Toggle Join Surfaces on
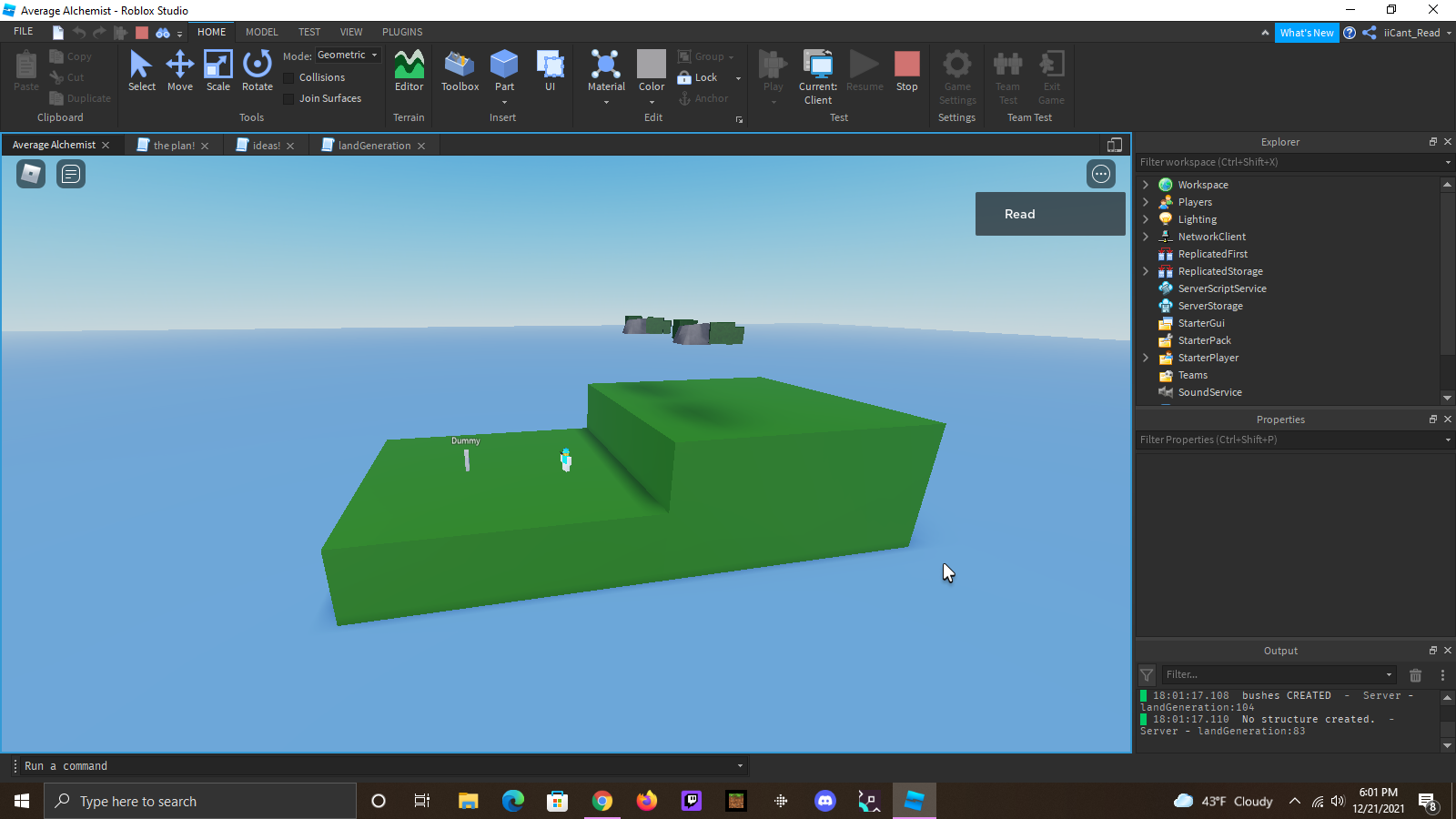Image resolution: width=1456 pixels, height=819 pixels. point(288,98)
